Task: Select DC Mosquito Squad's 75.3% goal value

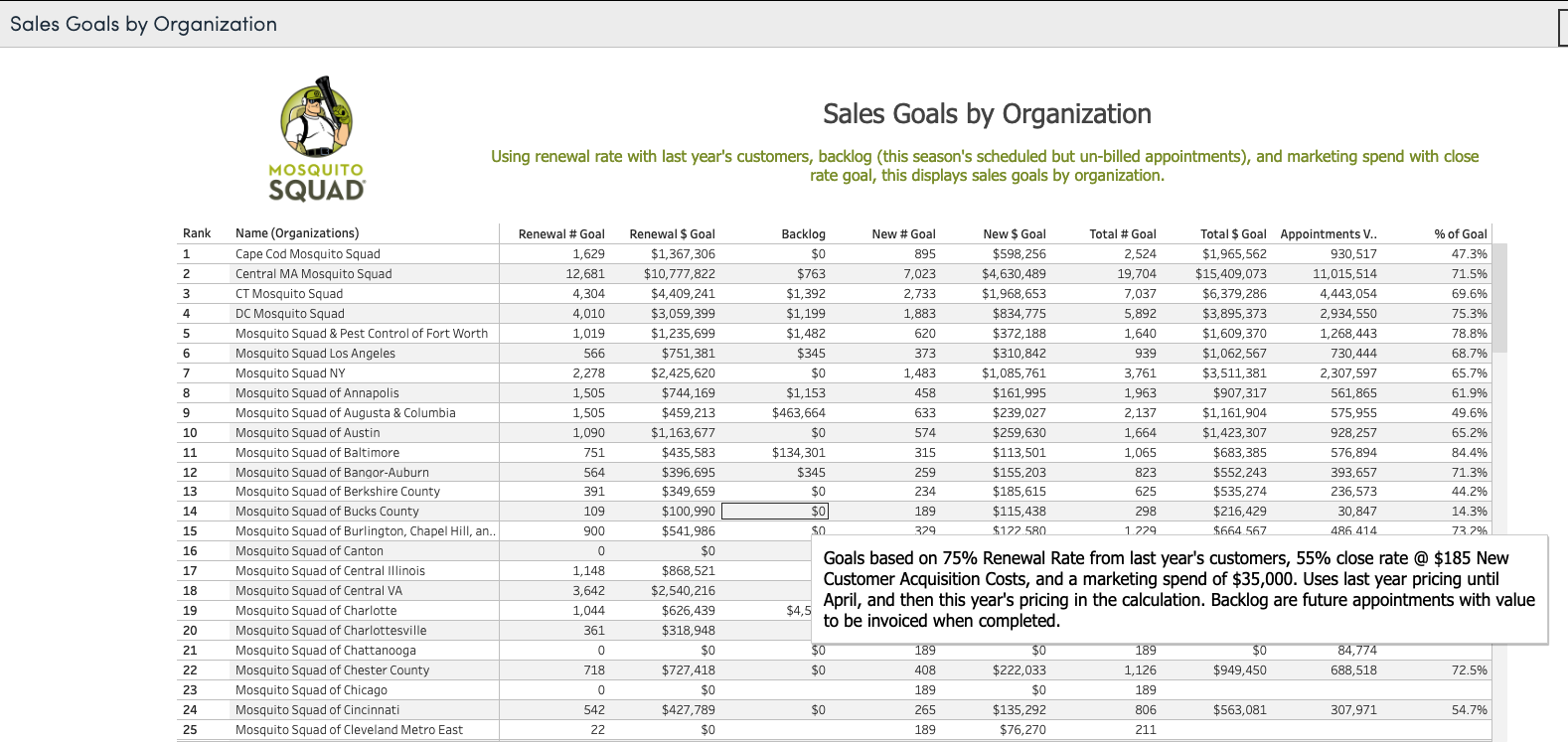Action: click(x=1469, y=314)
